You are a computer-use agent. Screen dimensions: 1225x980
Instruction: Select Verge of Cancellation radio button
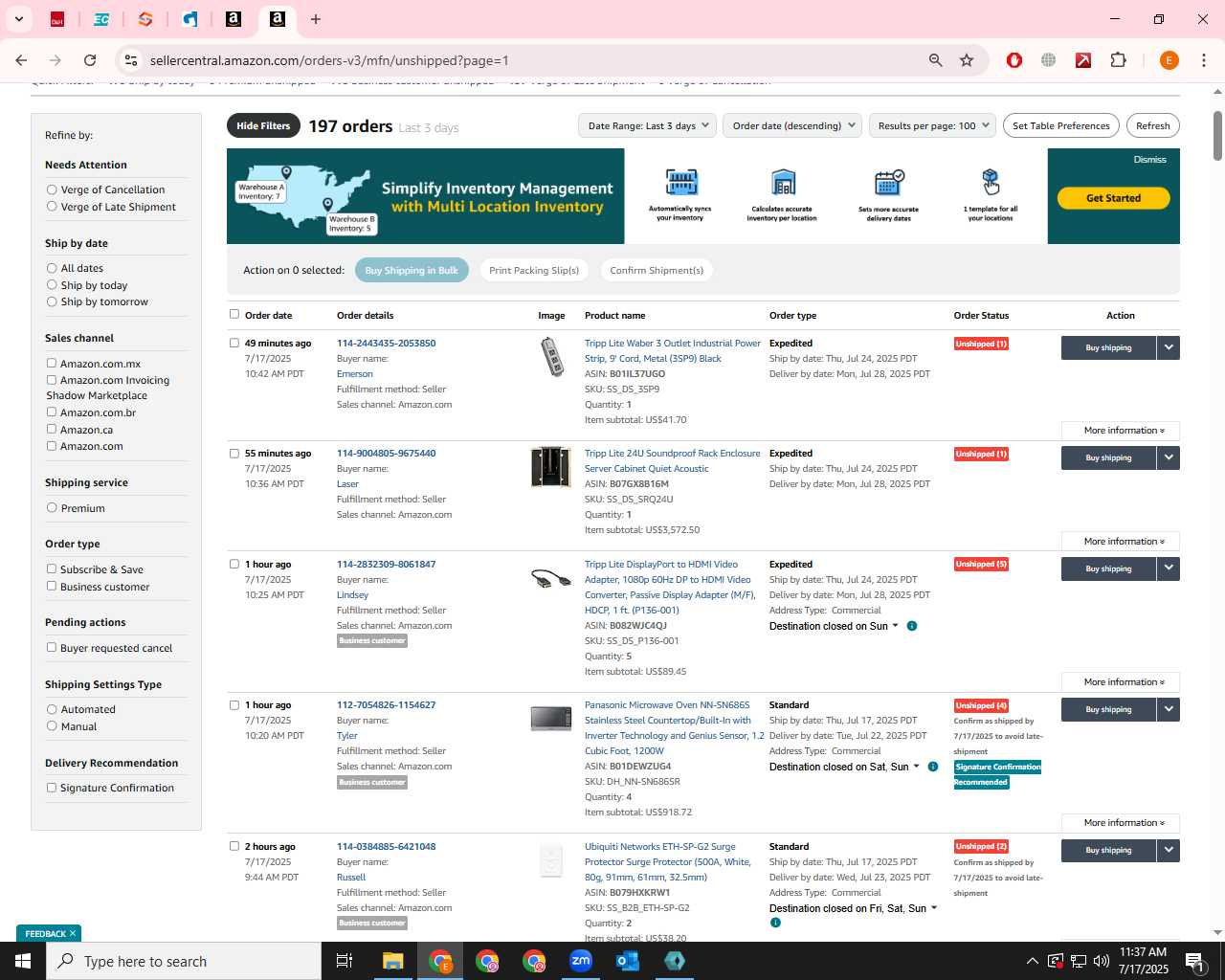pos(52,189)
